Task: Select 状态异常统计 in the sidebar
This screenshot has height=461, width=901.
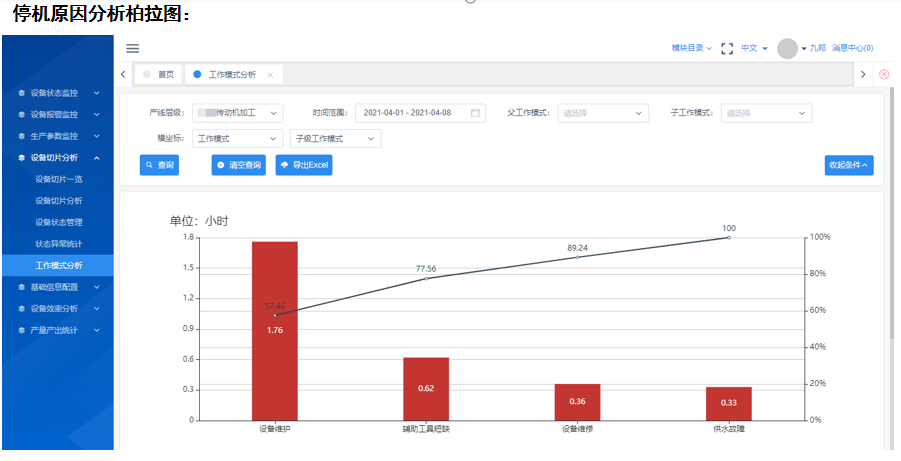Action: pyautogui.click(x=58, y=244)
